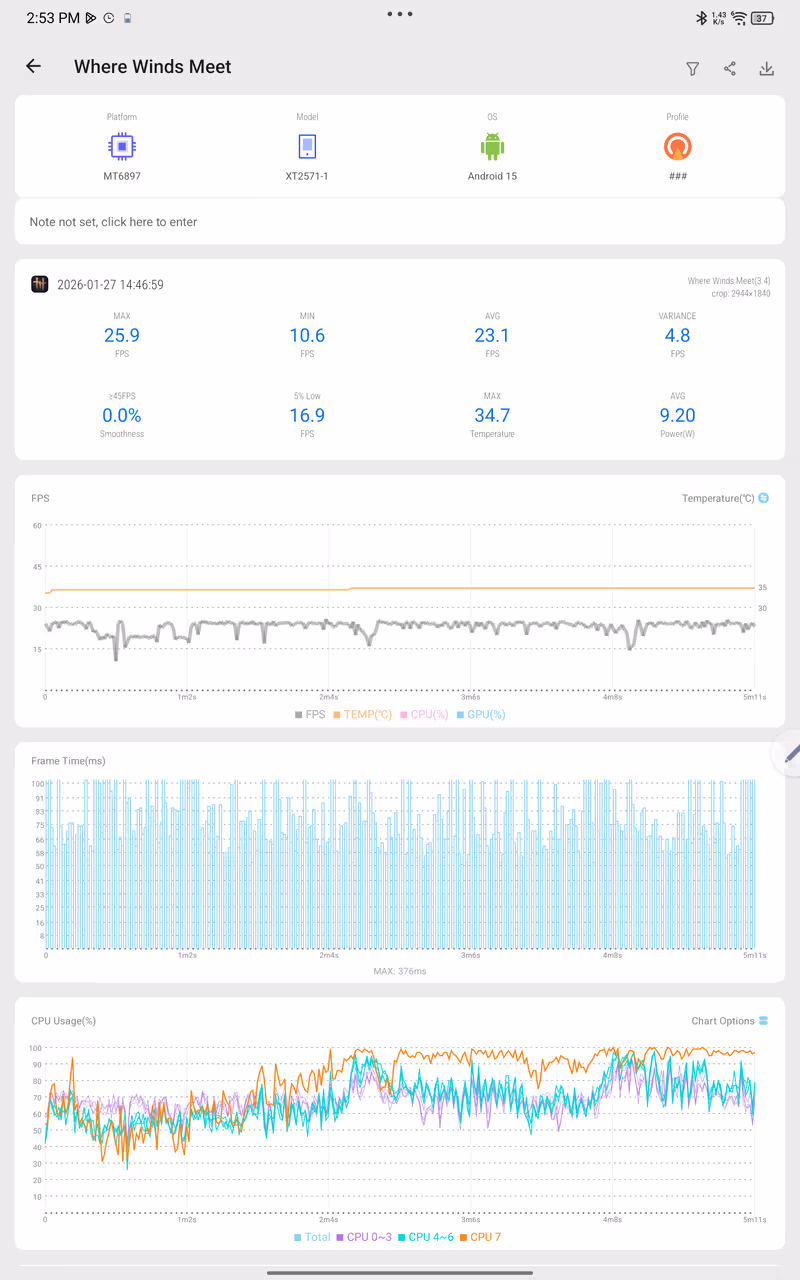Toggle FPS series in chart legend

coord(310,715)
